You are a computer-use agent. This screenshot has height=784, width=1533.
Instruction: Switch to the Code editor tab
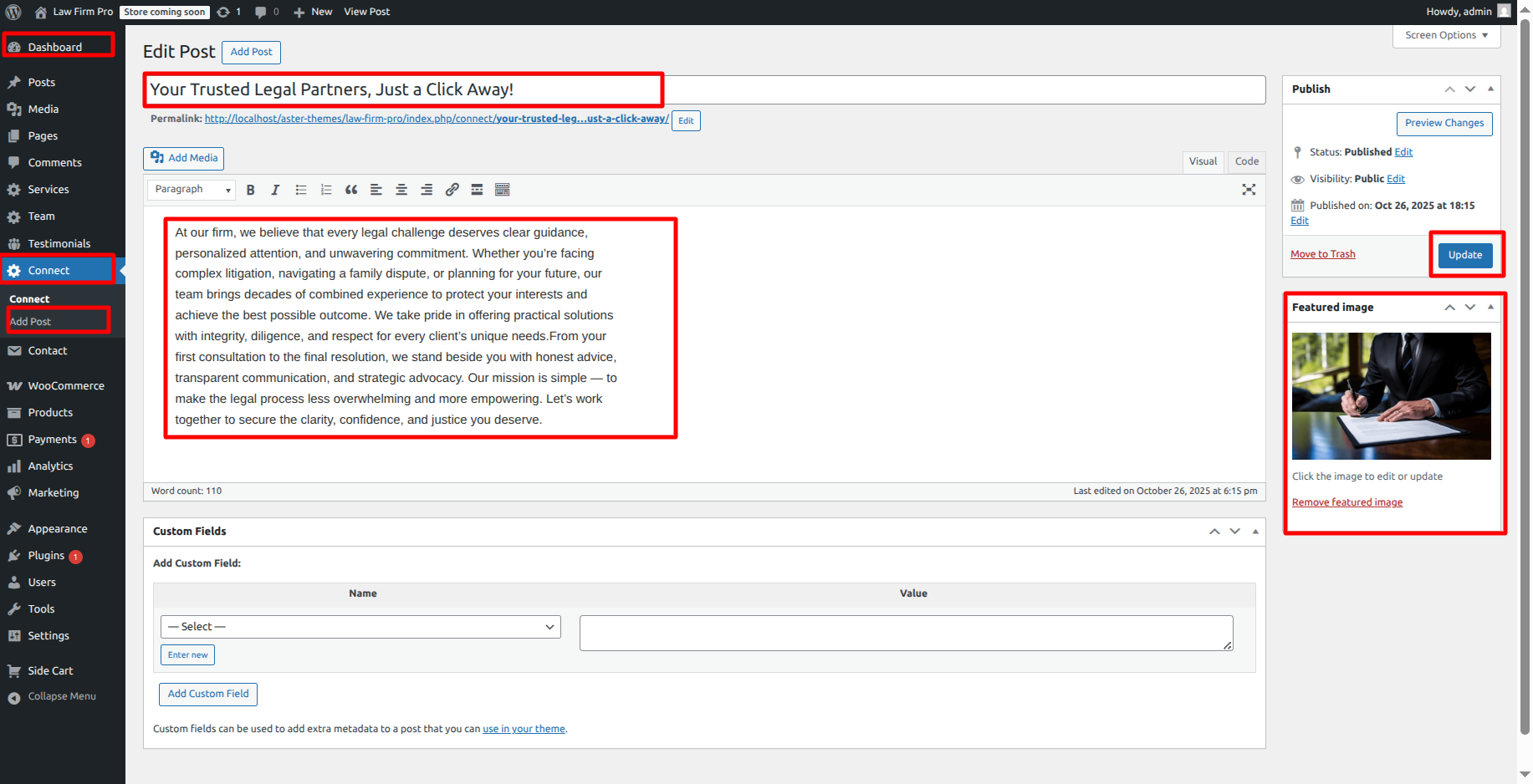point(1246,161)
